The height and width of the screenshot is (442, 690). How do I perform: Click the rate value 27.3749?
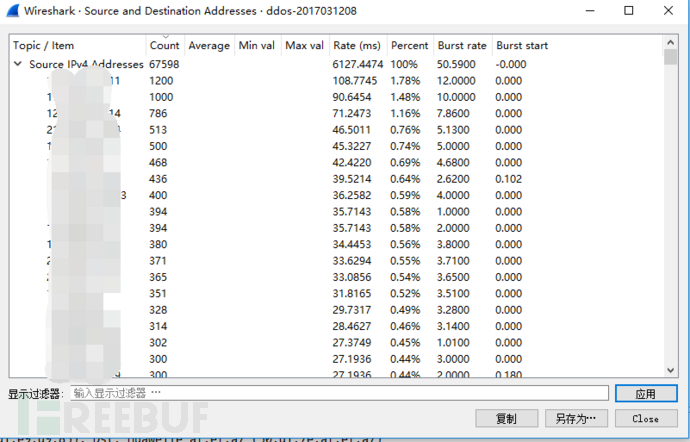click(x=352, y=343)
